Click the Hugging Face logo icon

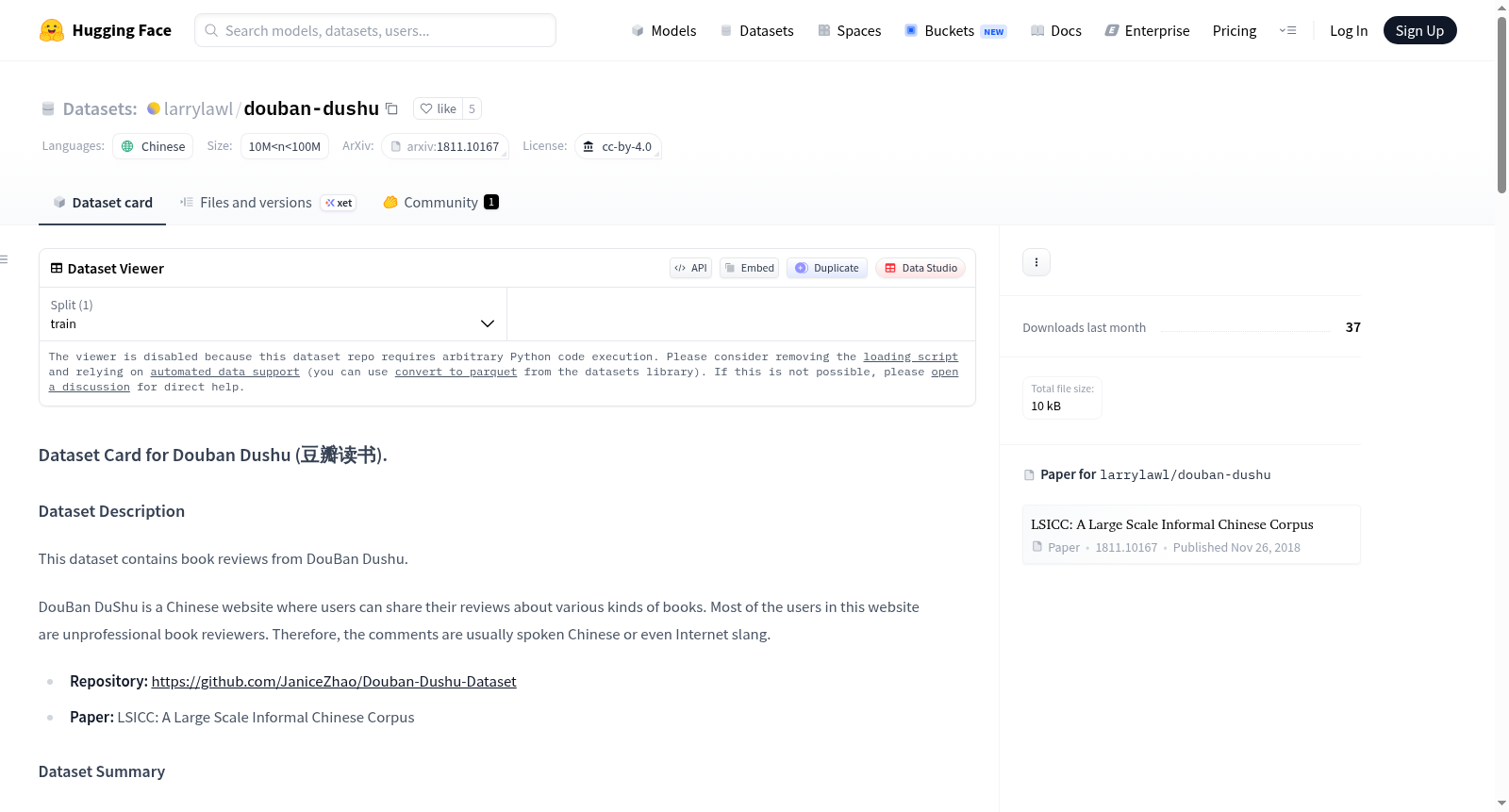(x=52, y=30)
